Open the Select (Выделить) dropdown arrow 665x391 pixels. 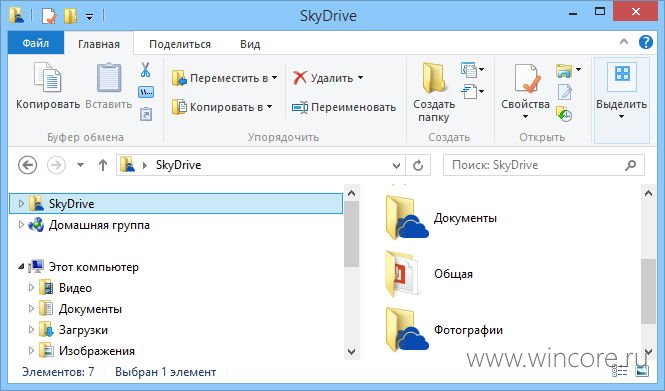click(x=621, y=117)
